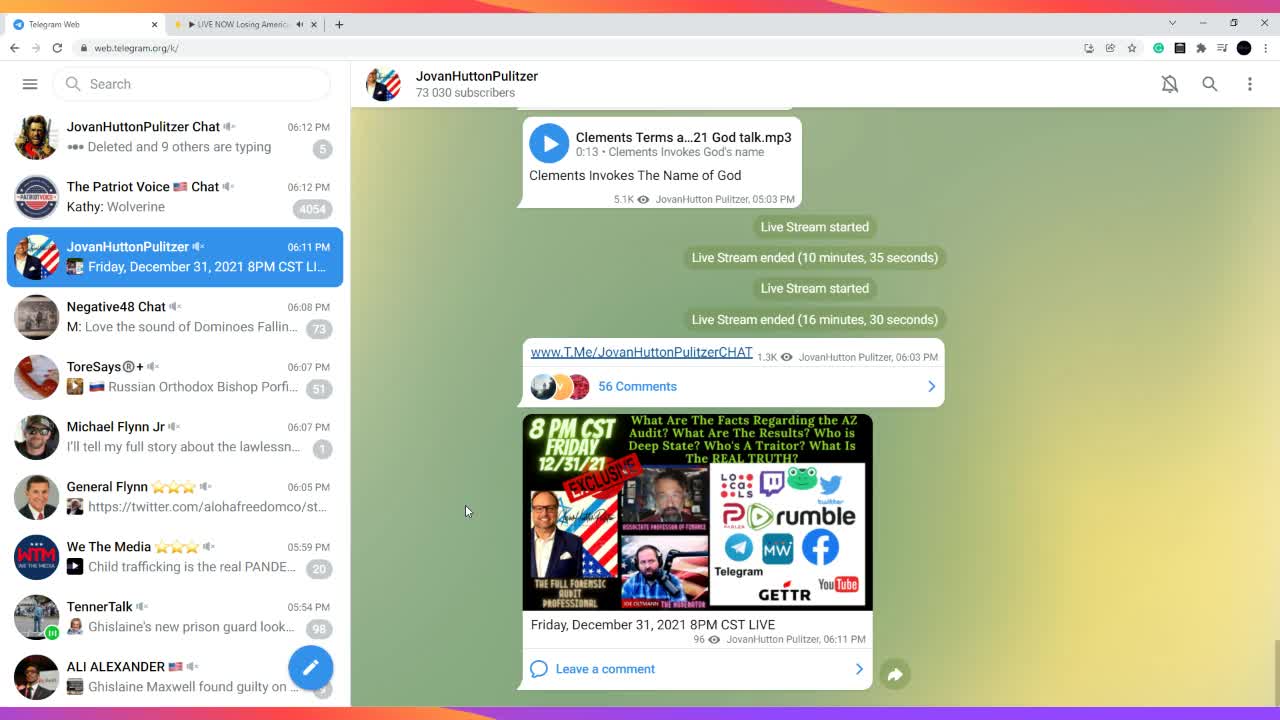Screen dimensions: 1280x720
Task: Open the 56 Comments thread
Action: click(x=733, y=386)
